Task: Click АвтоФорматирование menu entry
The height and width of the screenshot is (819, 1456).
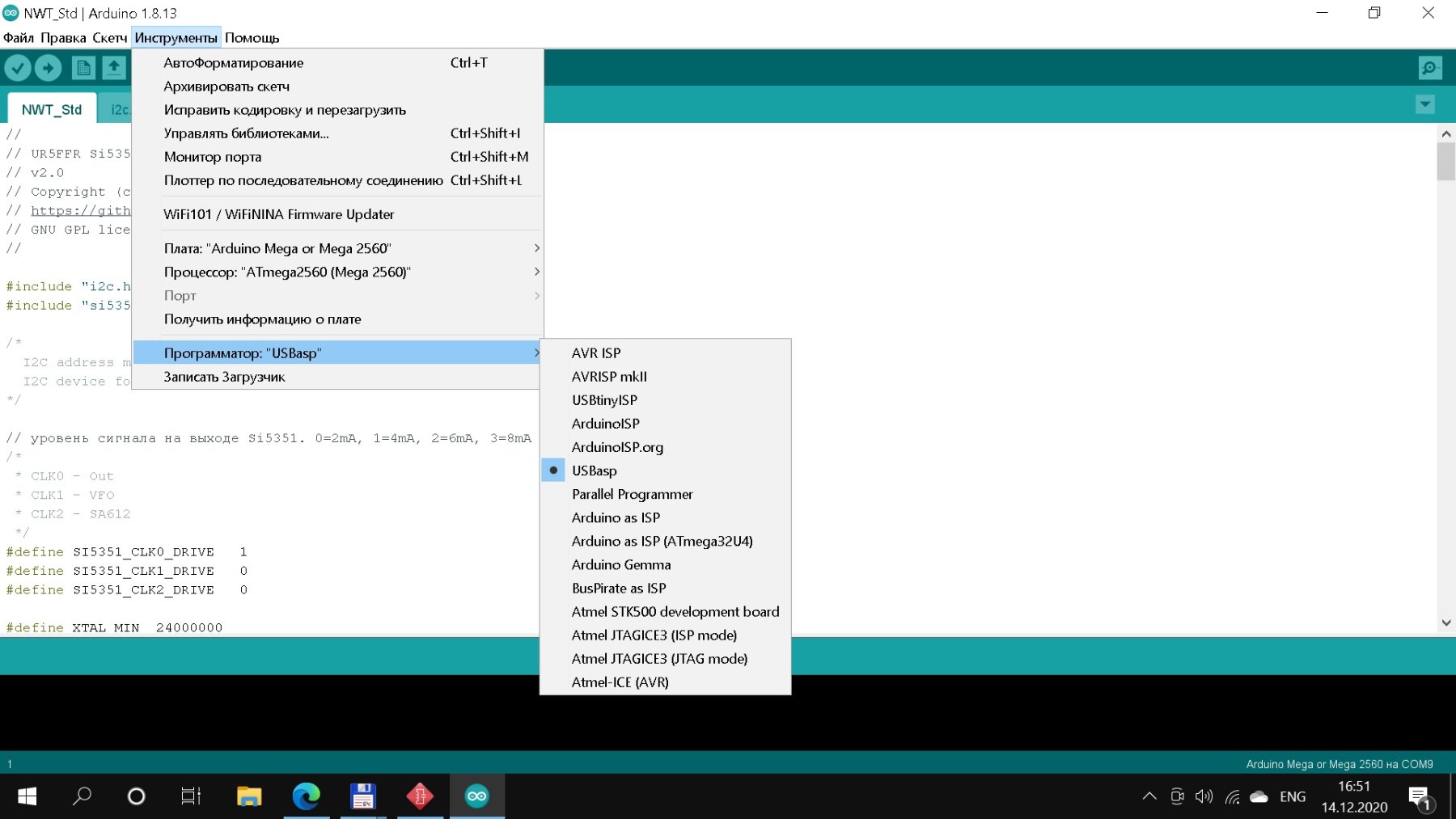Action: click(337, 62)
